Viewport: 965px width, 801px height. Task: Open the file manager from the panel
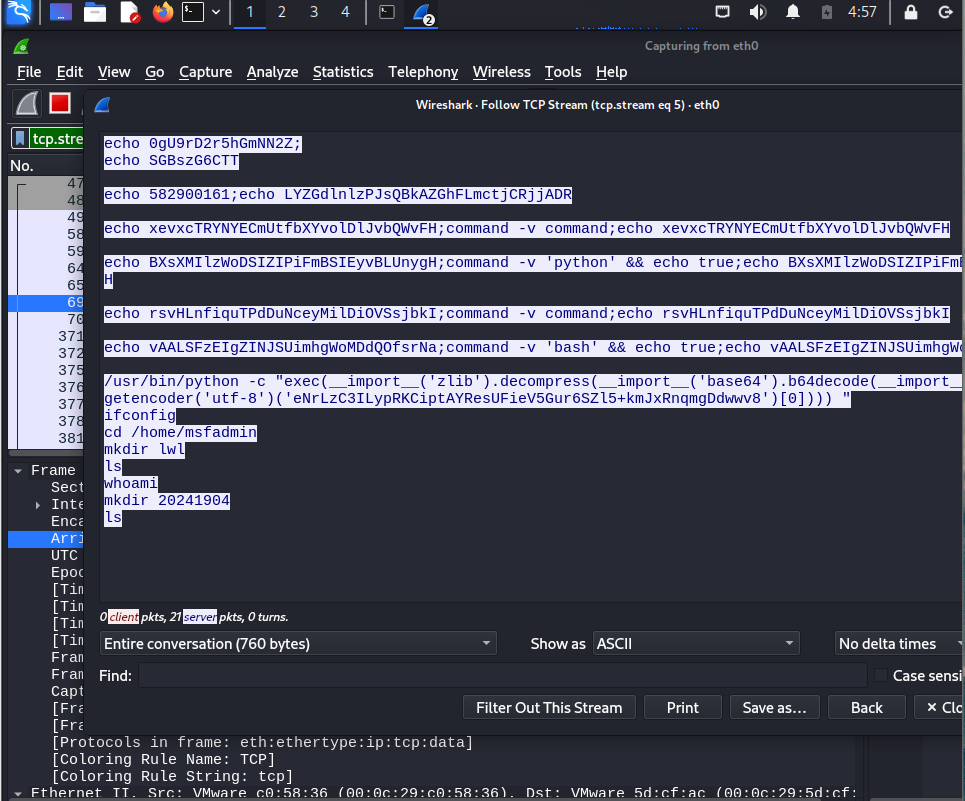pyautogui.click(x=95, y=12)
